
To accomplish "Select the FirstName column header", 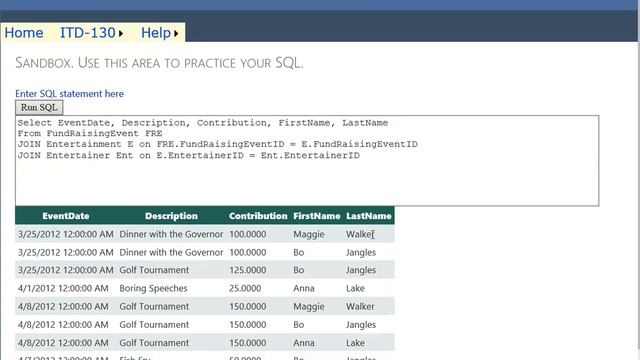I will [x=317, y=216].
